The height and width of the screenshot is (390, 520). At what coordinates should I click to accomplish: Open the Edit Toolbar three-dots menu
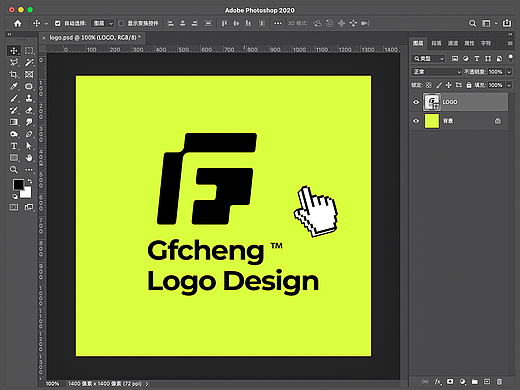point(29,170)
